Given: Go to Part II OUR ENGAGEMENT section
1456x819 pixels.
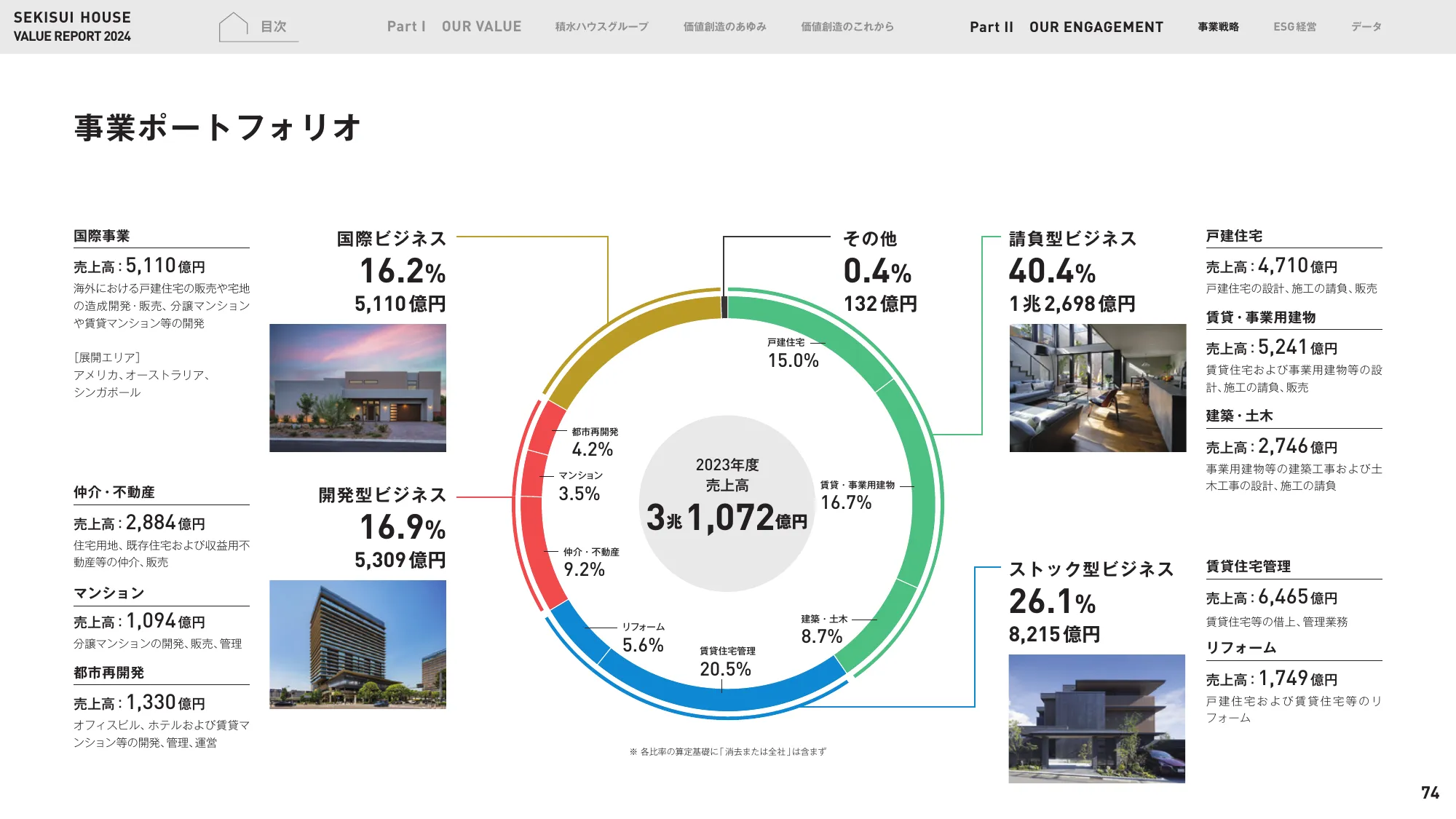Looking at the screenshot, I should coord(1067,27).
